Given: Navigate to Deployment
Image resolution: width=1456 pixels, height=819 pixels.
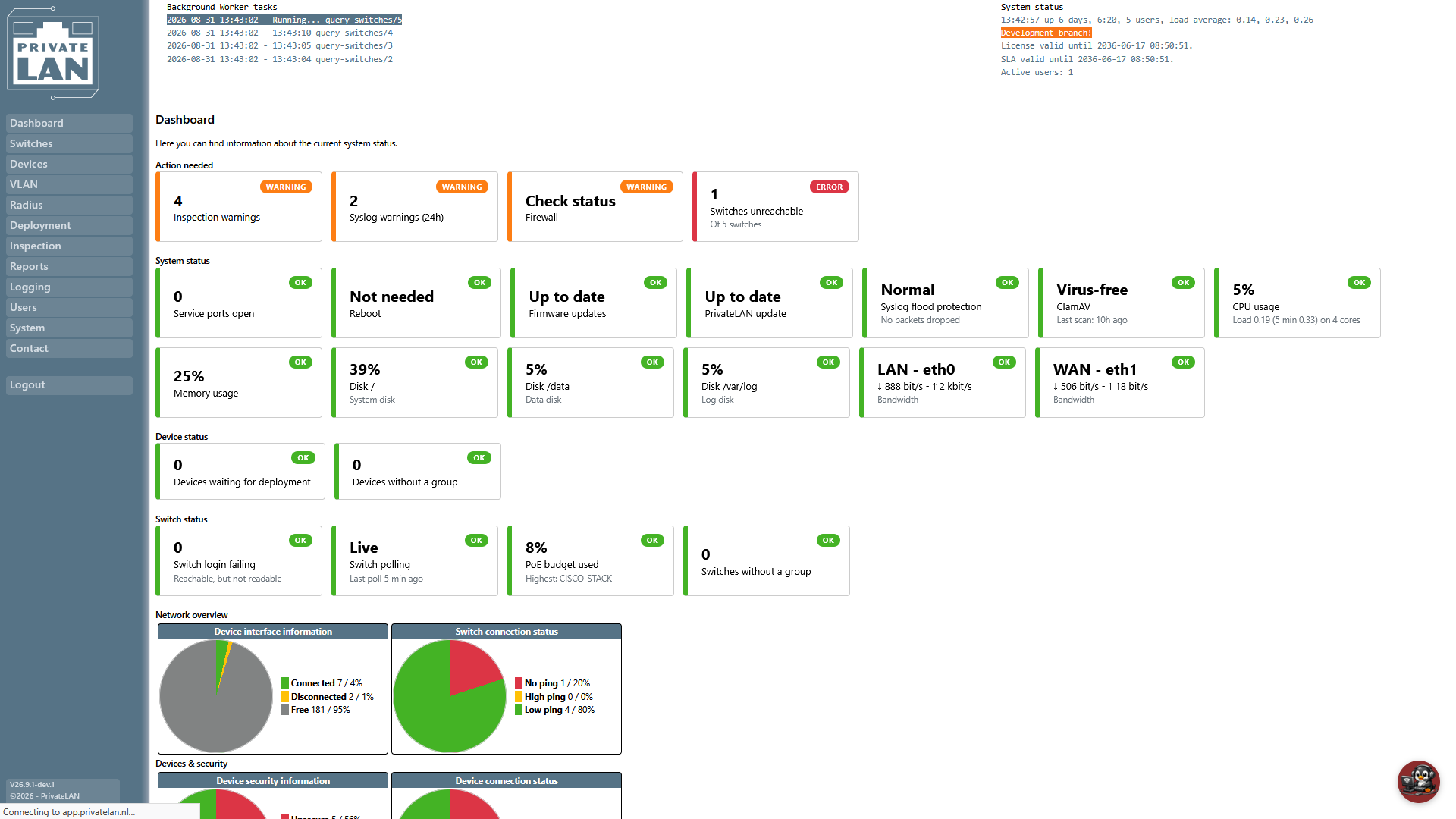Looking at the screenshot, I should point(69,225).
